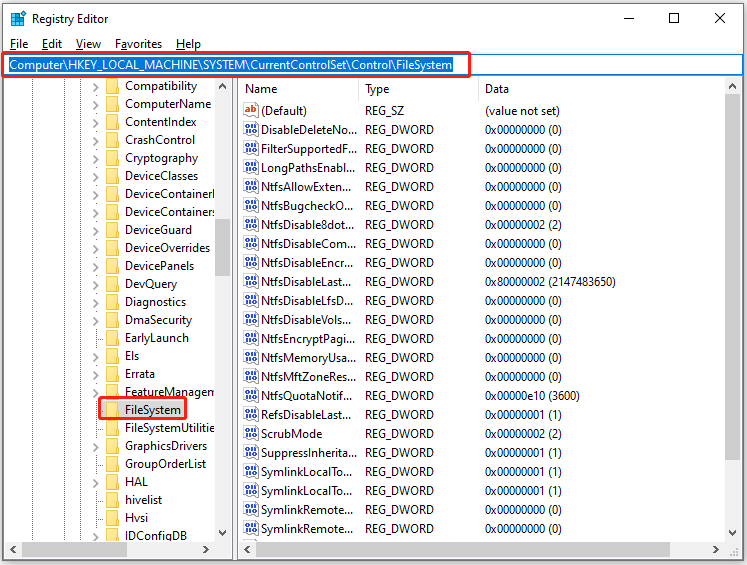Screen dimensions: 747x565
Task: Click tree pane scroll-right arrow
Action: (206, 549)
